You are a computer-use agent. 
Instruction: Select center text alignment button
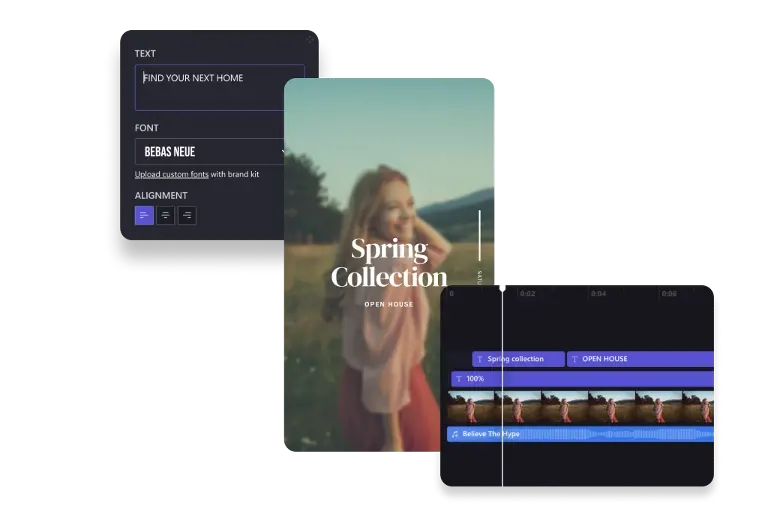click(x=165, y=215)
